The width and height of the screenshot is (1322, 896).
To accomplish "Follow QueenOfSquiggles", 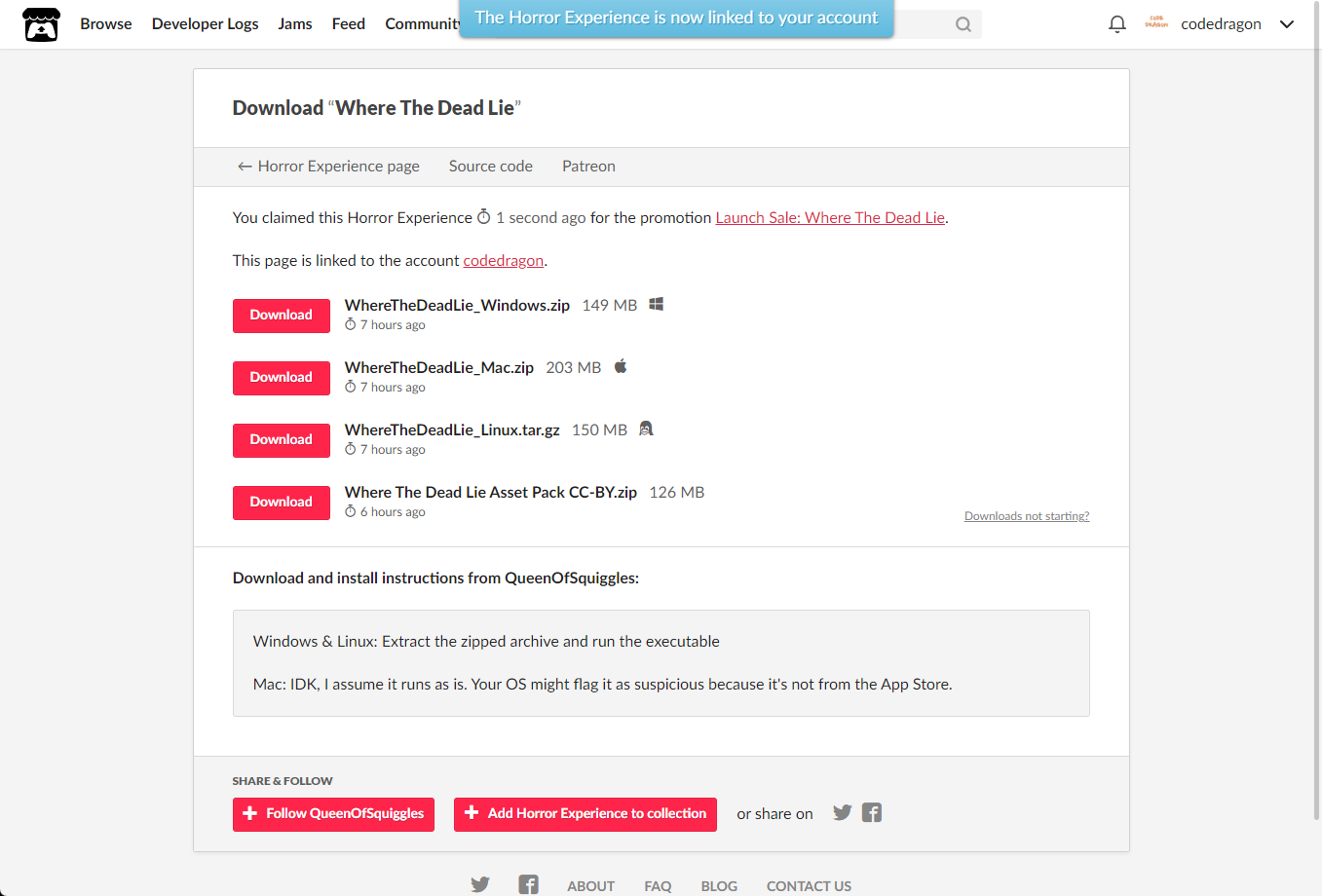I will click(333, 814).
